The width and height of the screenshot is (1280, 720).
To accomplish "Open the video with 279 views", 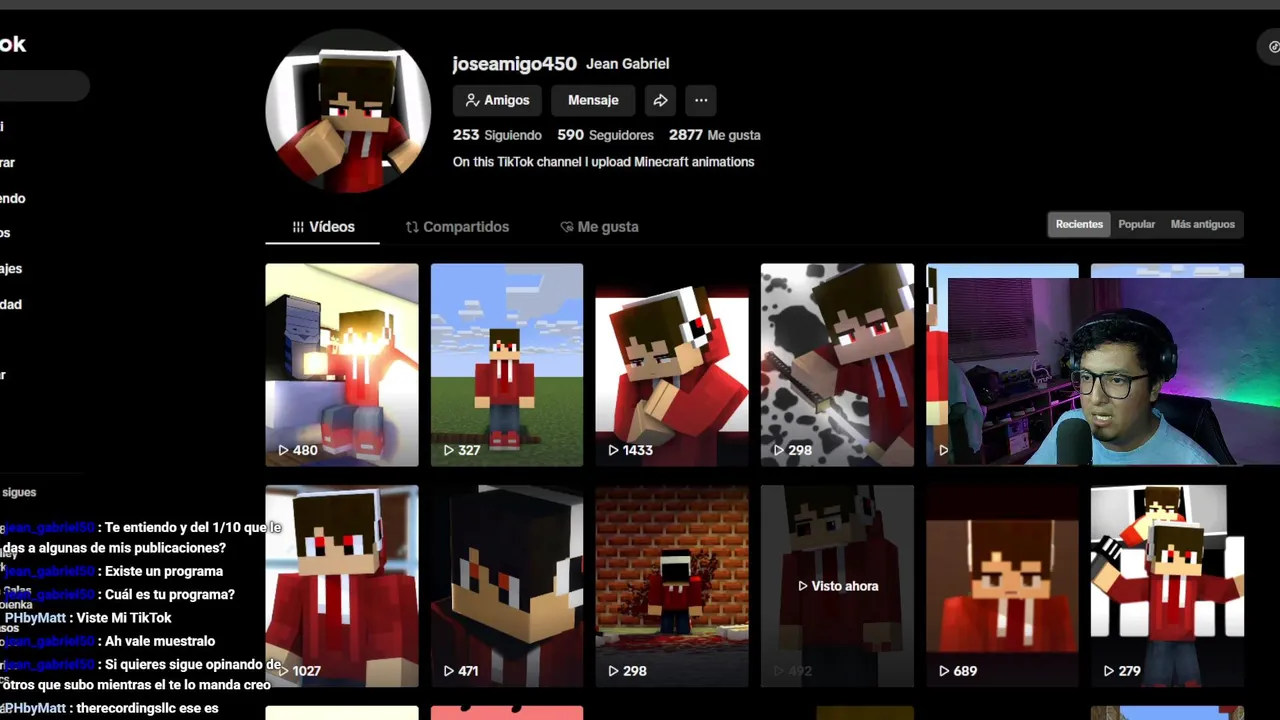I will tap(1167, 586).
